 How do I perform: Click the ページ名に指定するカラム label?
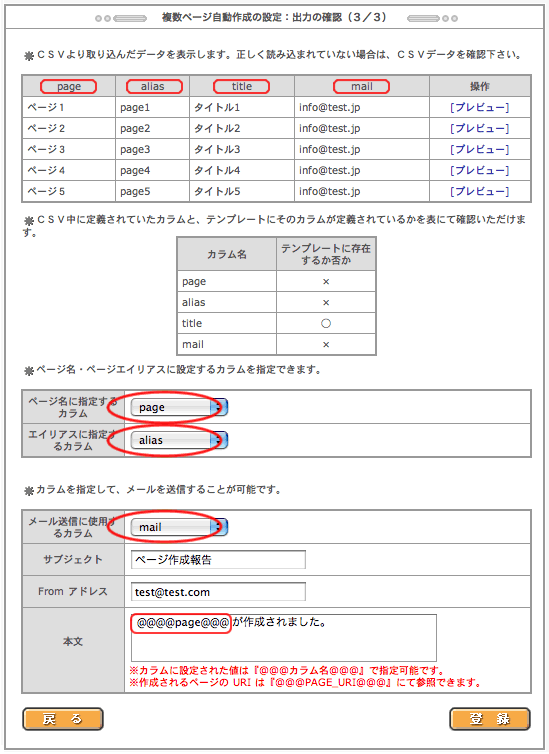click(x=73, y=407)
